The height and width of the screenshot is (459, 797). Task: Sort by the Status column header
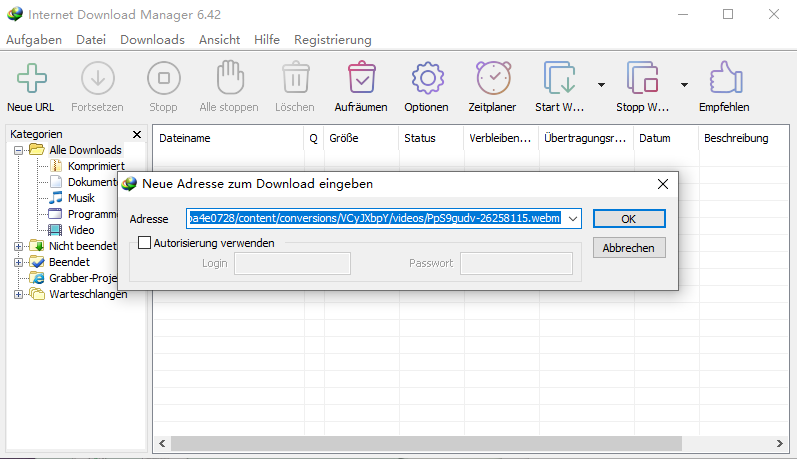pyautogui.click(x=432, y=138)
